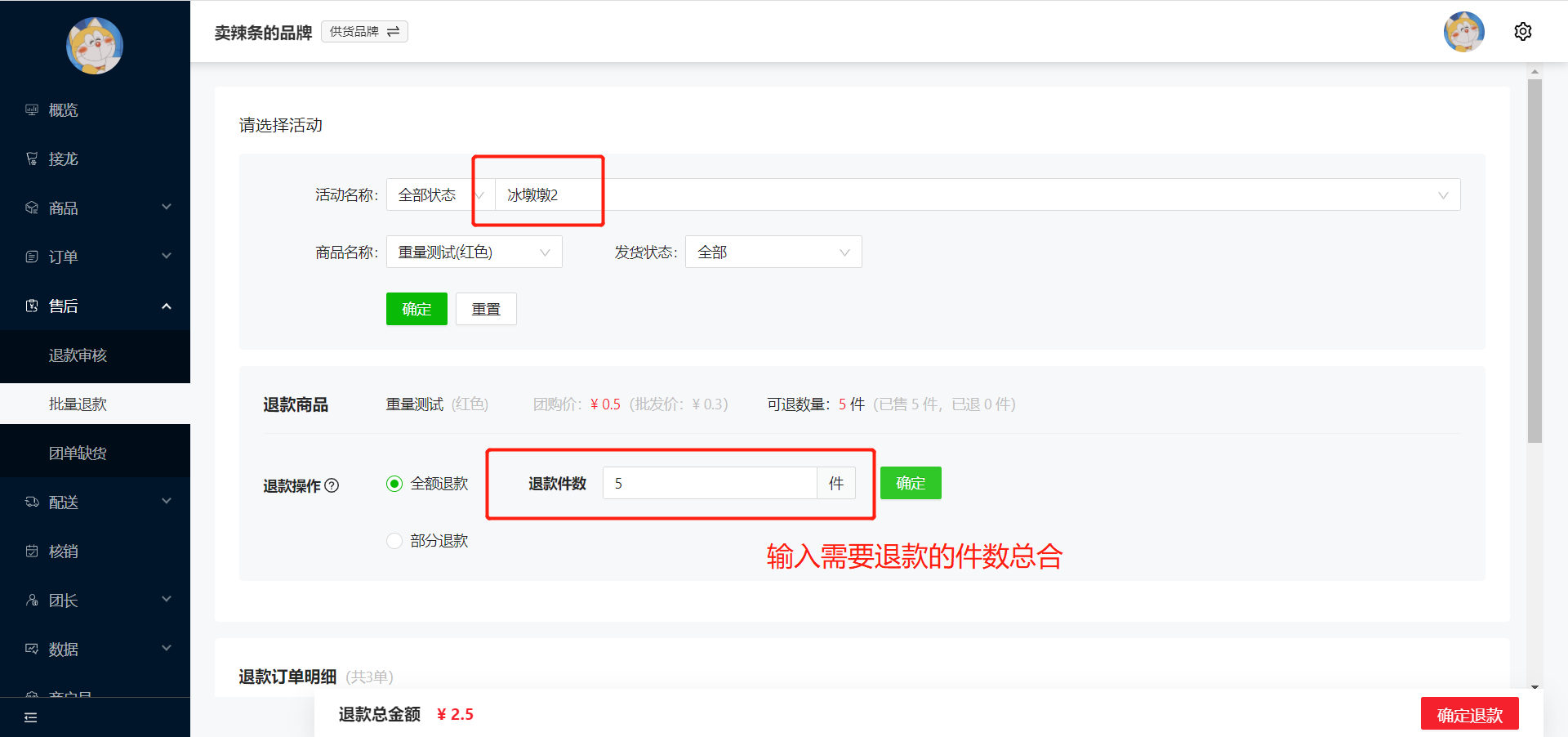The image size is (1568, 737).
Task: Open the 发货状态 全部 dropdown
Action: [x=773, y=252]
